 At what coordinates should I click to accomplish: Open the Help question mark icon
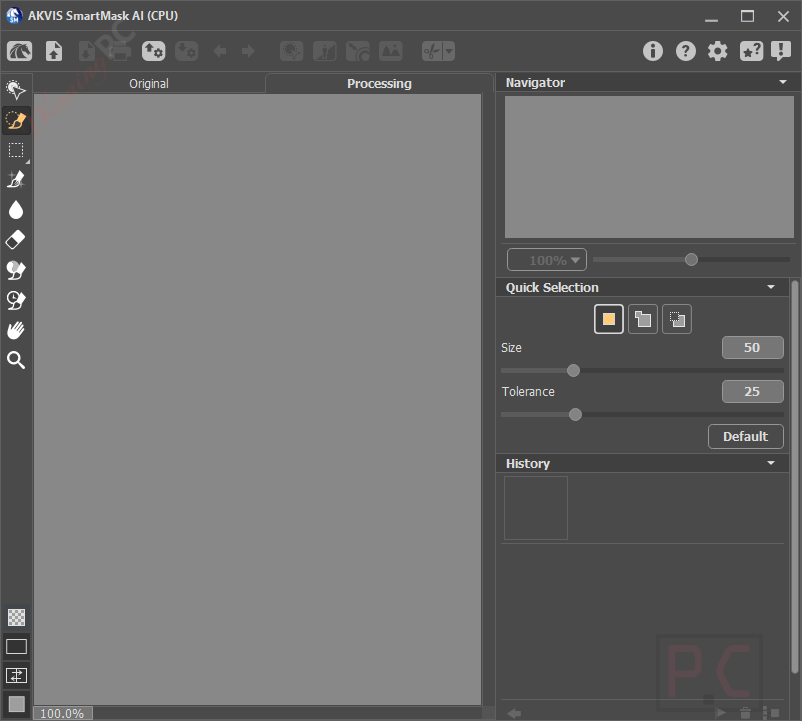pyautogui.click(x=685, y=51)
